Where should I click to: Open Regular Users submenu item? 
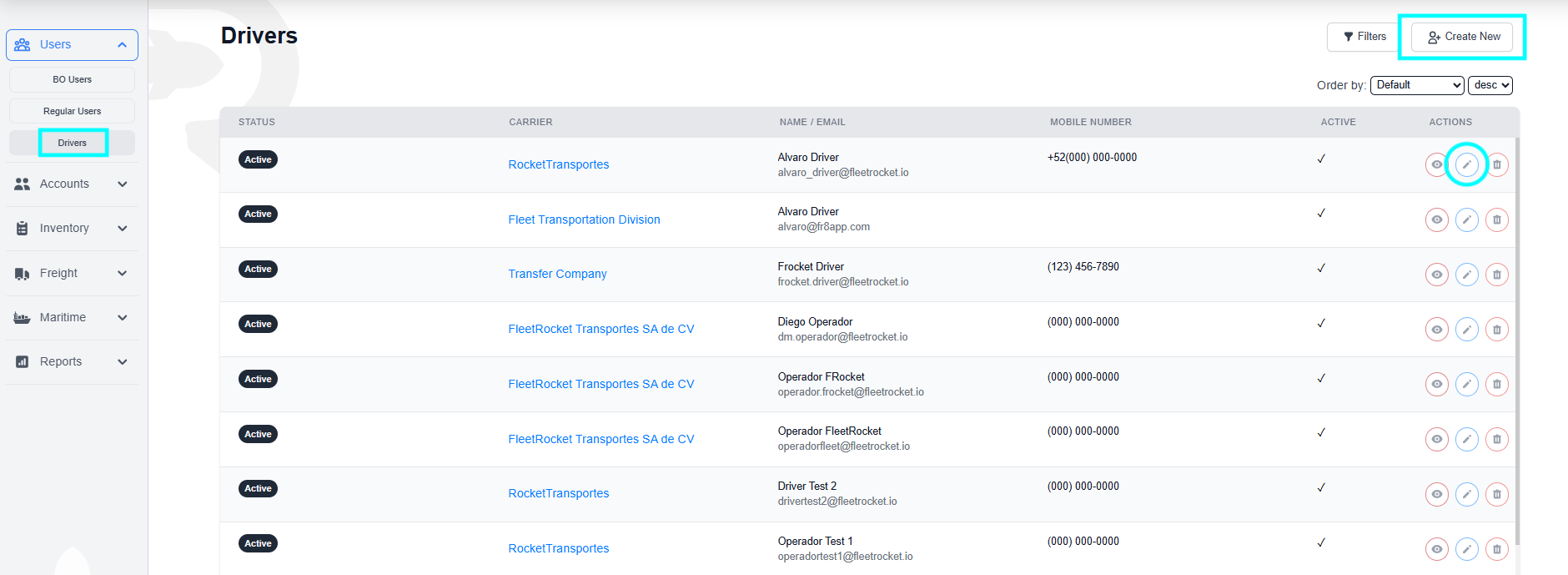pos(72,111)
